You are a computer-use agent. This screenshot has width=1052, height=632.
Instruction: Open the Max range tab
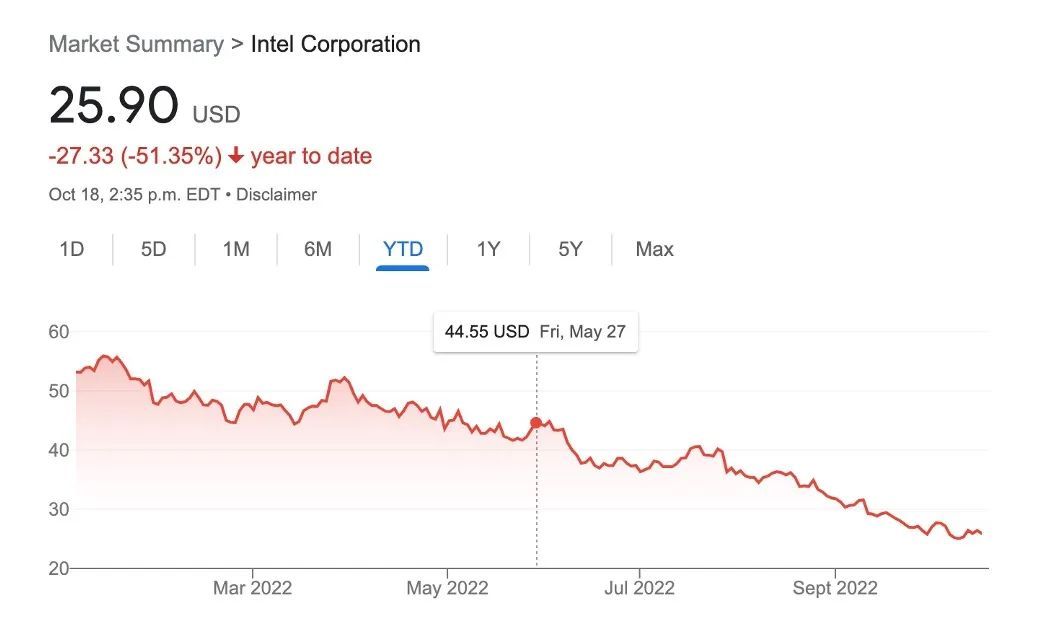pyautogui.click(x=654, y=250)
